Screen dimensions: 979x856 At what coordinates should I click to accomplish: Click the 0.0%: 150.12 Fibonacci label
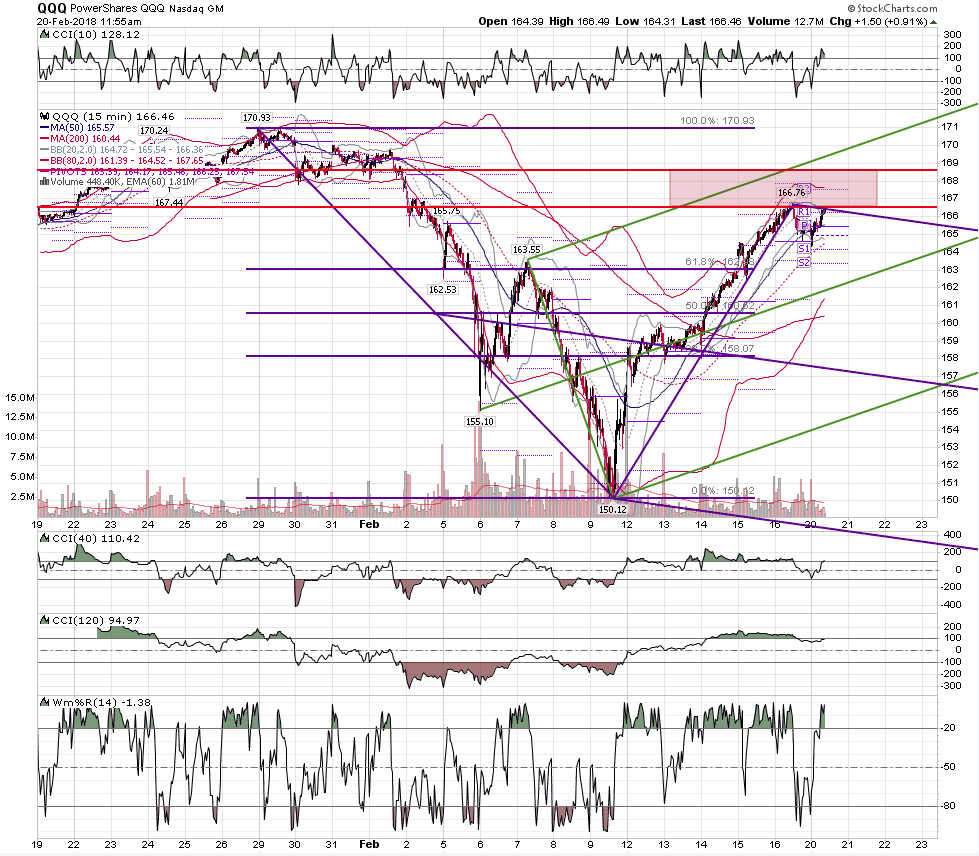722,491
